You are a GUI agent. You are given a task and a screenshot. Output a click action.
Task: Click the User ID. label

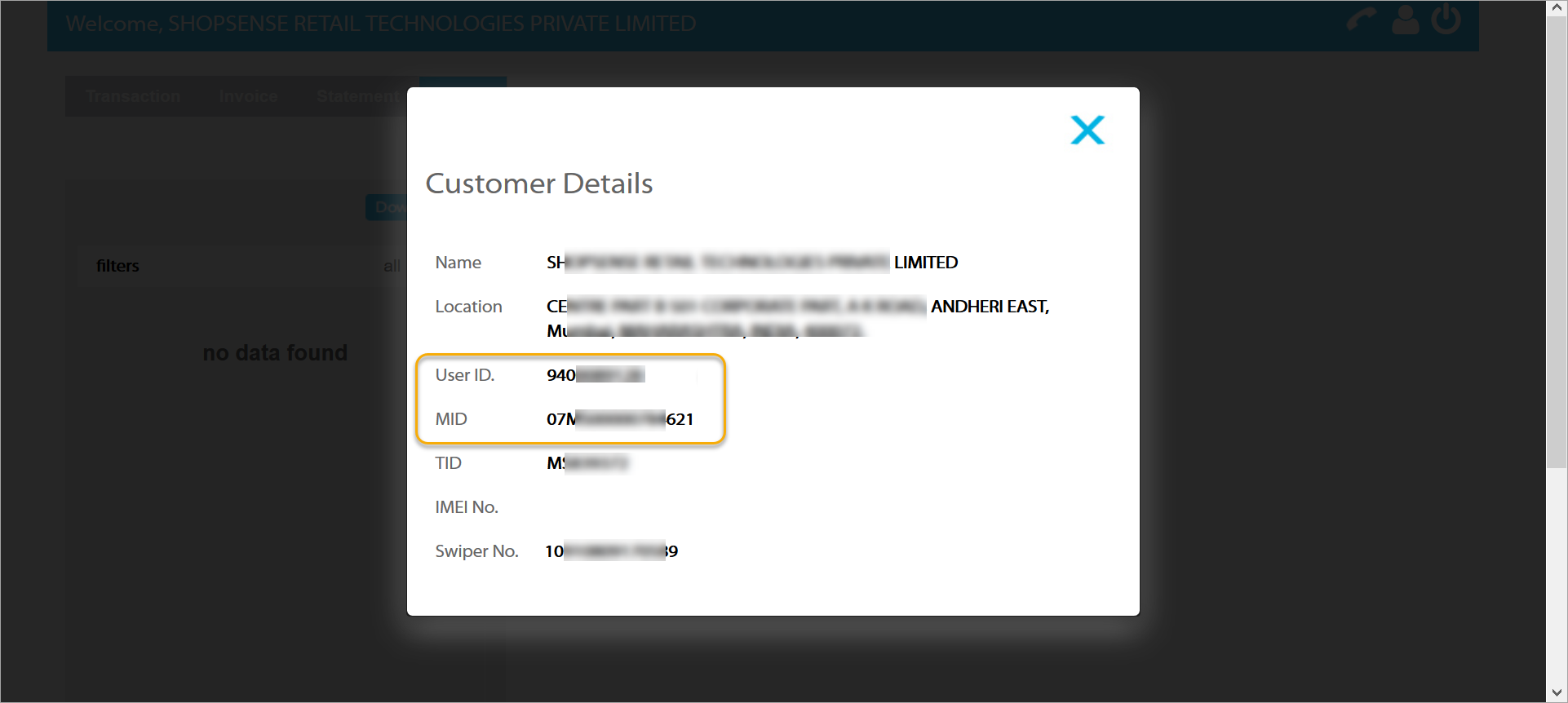click(x=465, y=375)
